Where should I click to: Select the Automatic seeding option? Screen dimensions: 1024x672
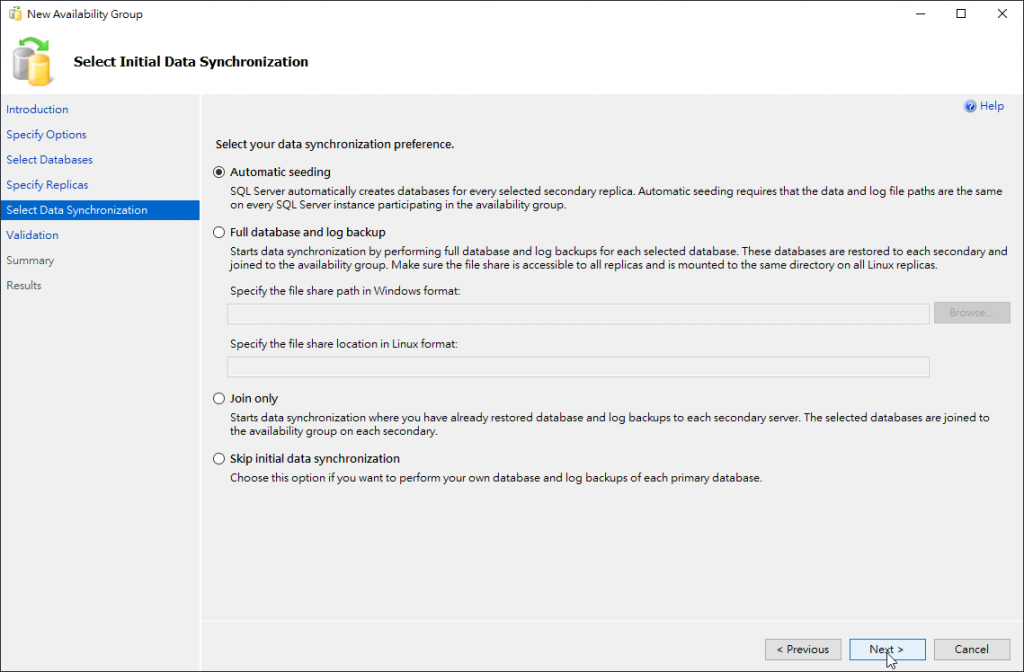pos(220,172)
